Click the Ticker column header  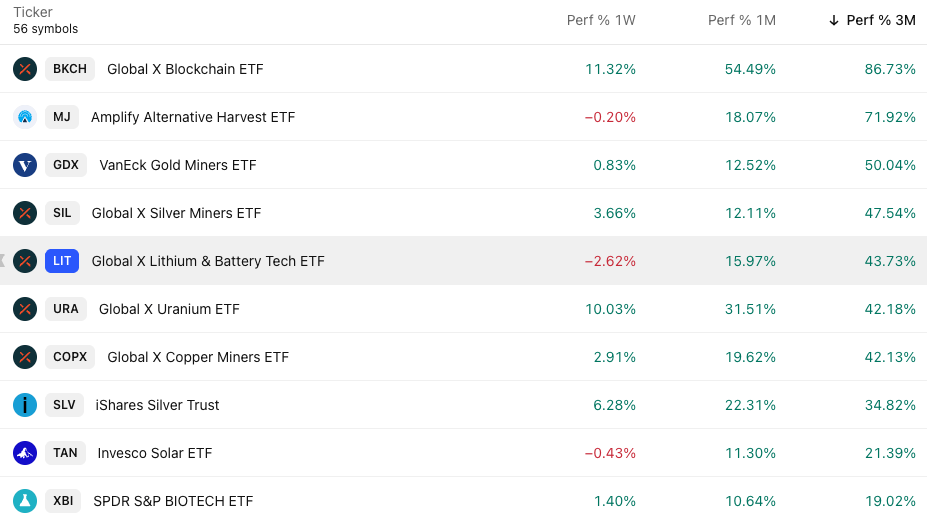tap(33, 13)
